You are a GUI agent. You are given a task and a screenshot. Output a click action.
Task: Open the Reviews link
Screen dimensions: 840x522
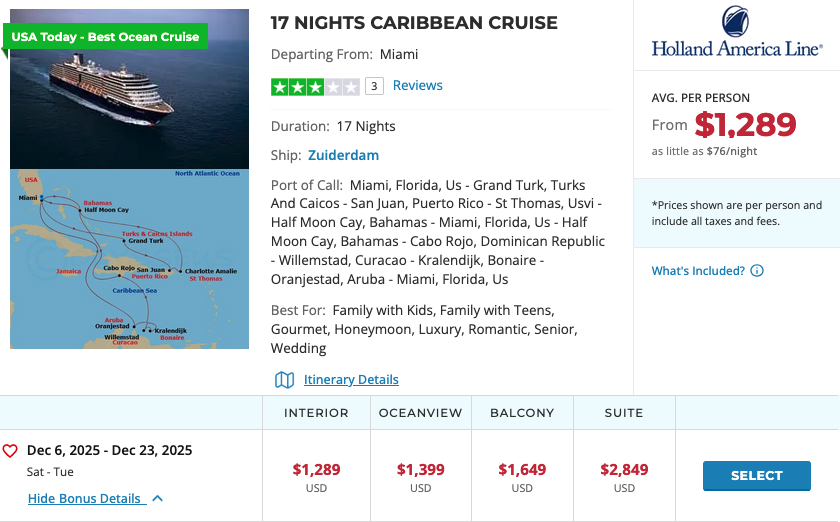417,86
